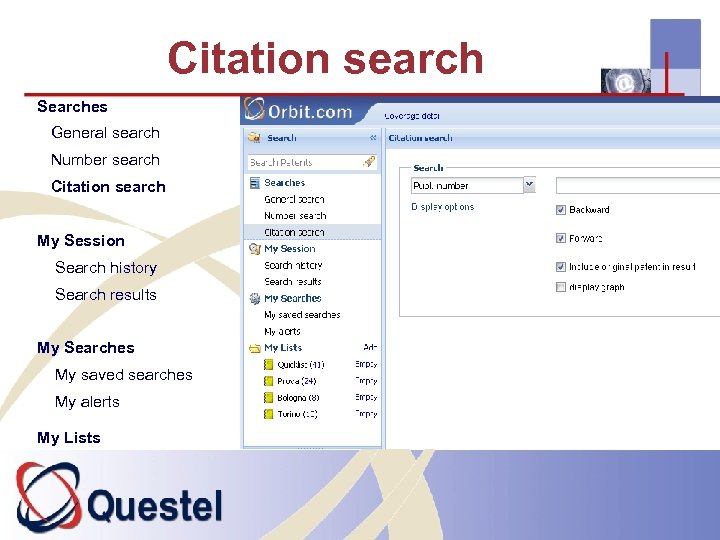This screenshot has height=540, width=720.
Task: Click Empty link for Quicklist
Action: [x=366, y=364]
